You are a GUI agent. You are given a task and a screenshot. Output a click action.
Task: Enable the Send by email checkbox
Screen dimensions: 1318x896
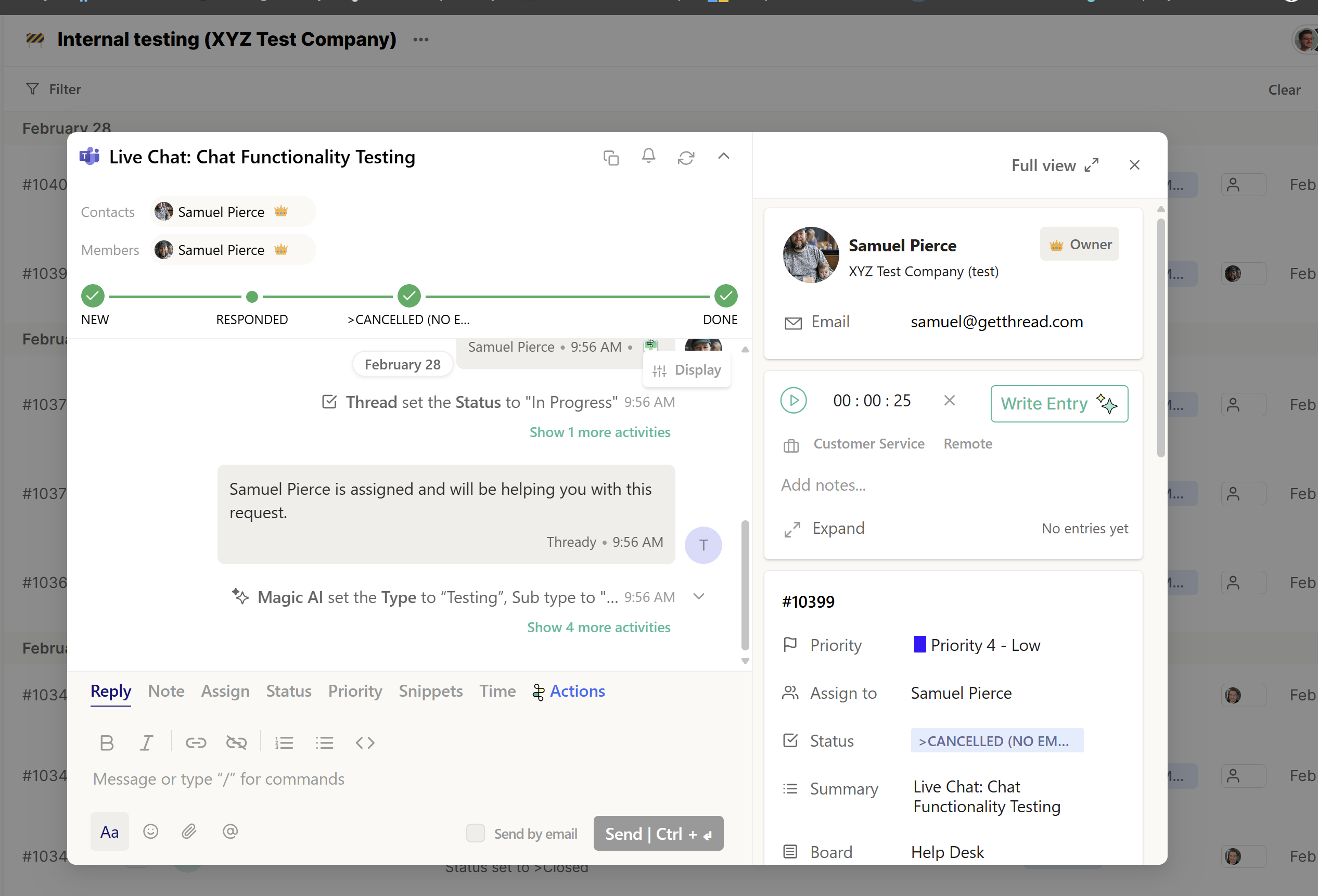475,833
